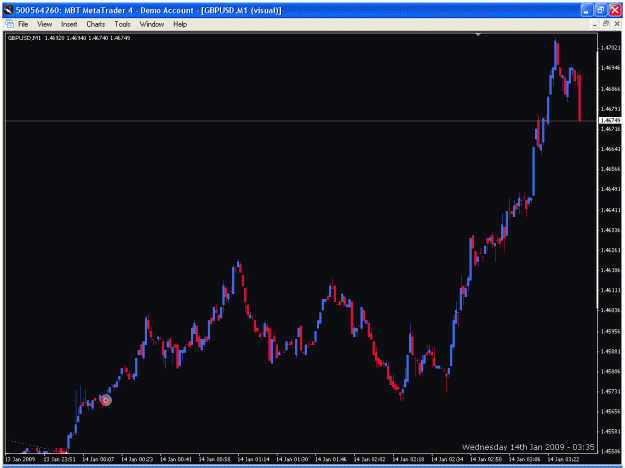Click time axis label '14 Jan 01:30'

coord(292,459)
